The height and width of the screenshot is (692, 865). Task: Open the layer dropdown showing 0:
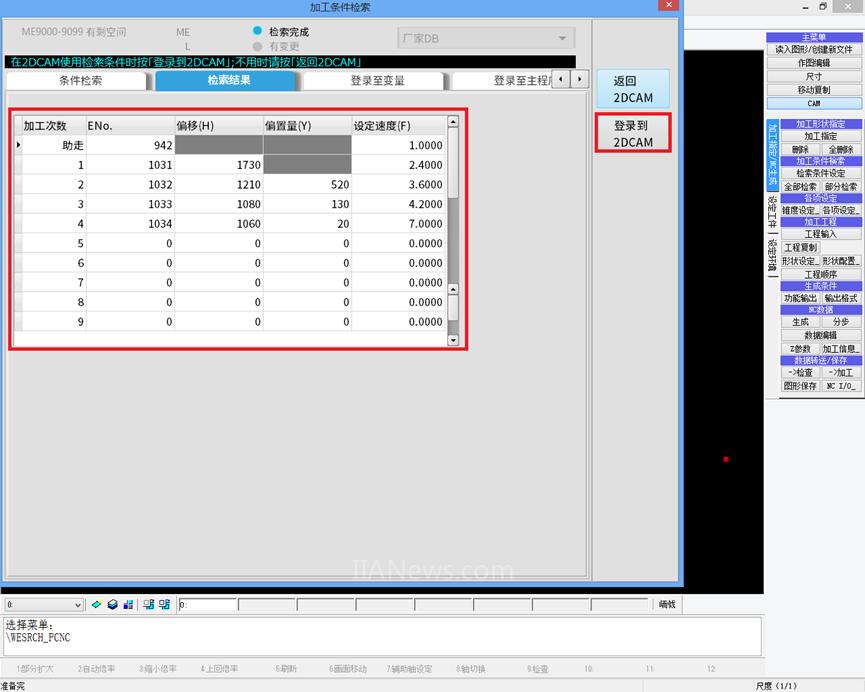pos(44,605)
